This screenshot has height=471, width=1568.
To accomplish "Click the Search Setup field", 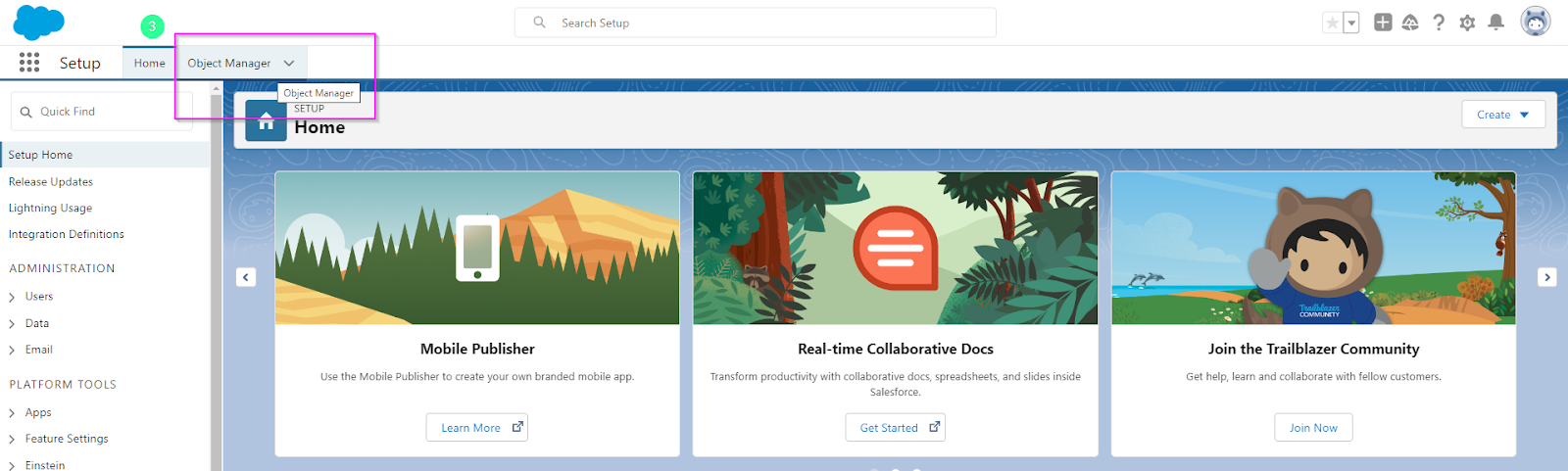I will (756, 23).
